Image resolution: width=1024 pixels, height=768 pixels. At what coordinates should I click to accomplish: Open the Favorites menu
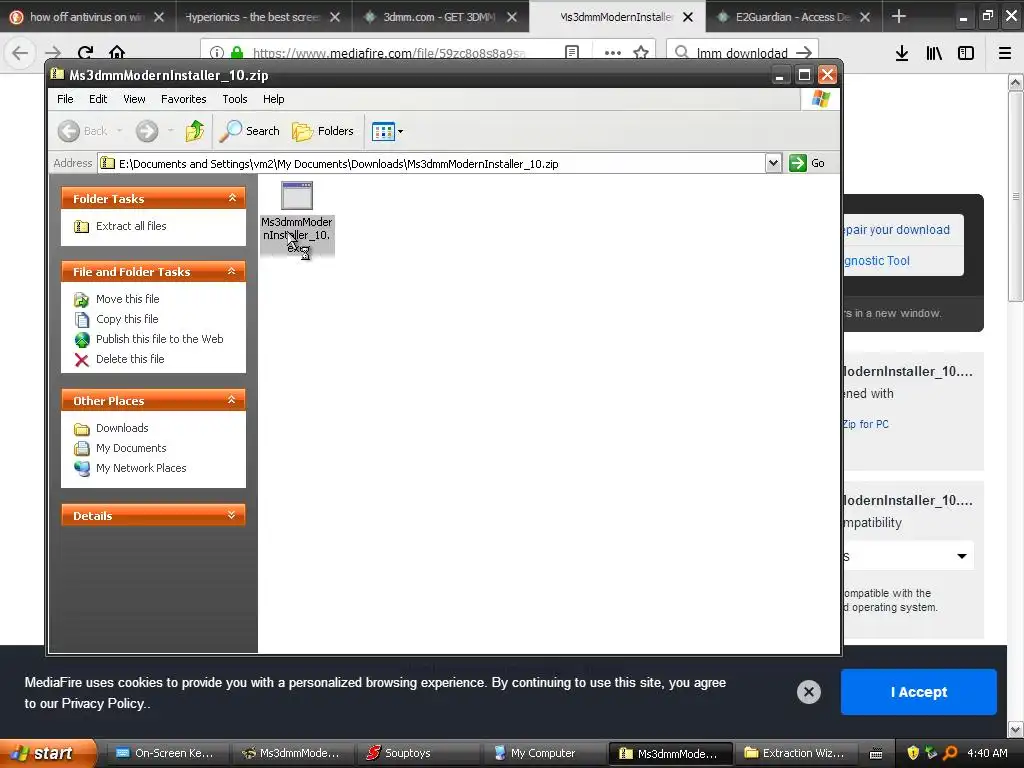tap(184, 99)
